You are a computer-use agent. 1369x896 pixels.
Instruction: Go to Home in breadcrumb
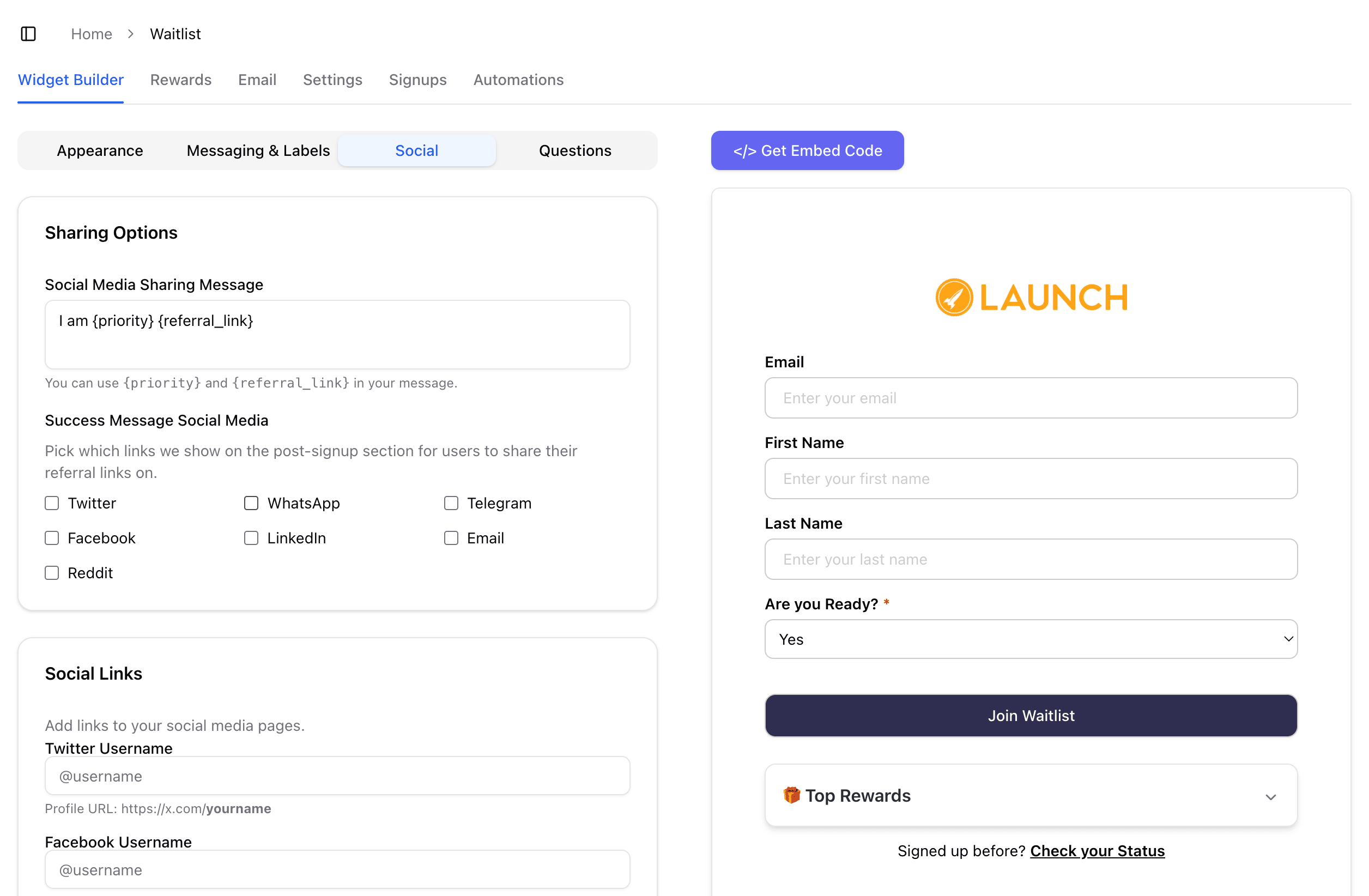(91, 34)
